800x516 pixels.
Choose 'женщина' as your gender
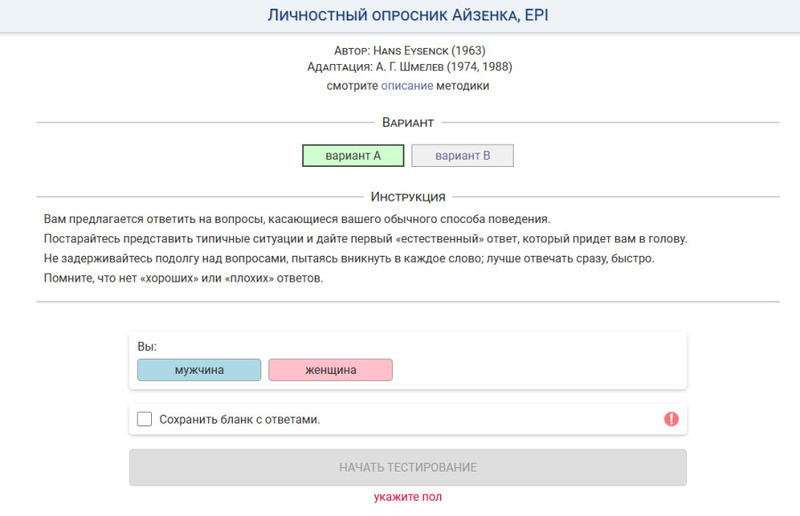point(330,370)
